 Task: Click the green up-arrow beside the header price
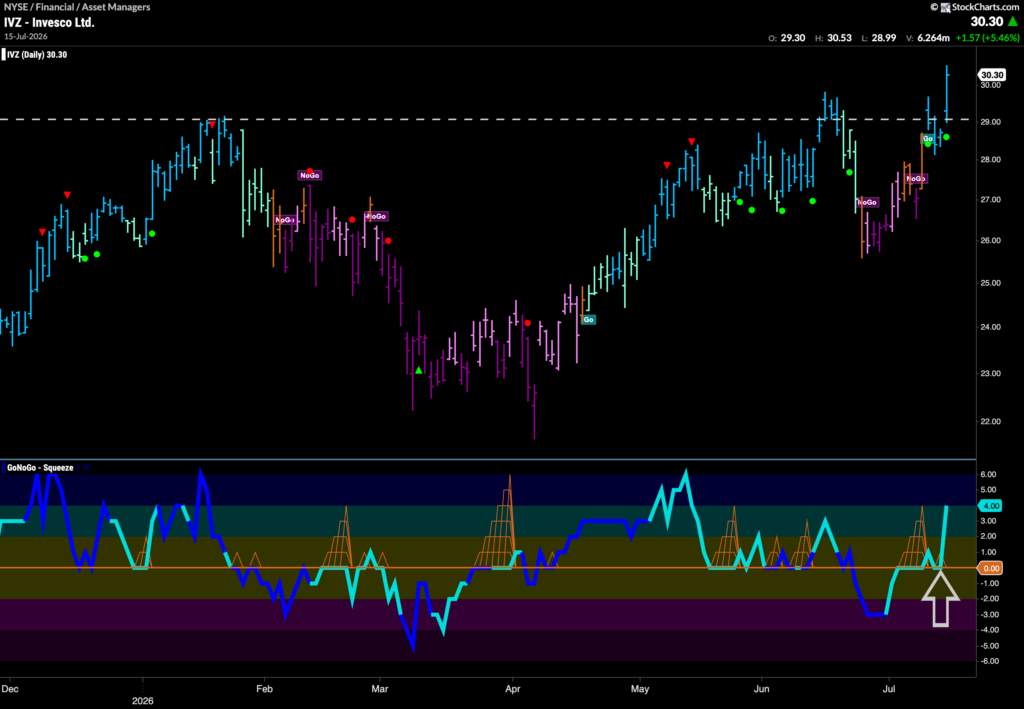(x=1013, y=22)
